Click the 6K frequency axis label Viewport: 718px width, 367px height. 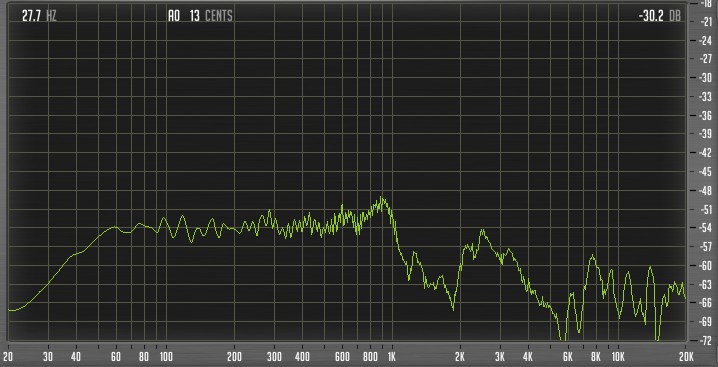568,357
